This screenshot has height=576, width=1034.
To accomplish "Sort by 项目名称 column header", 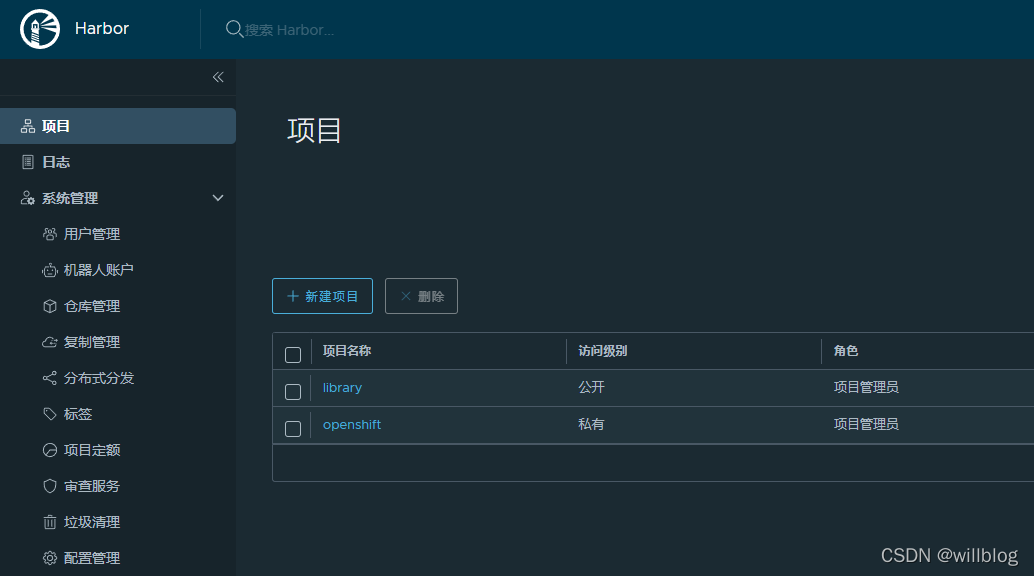I will pos(347,351).
